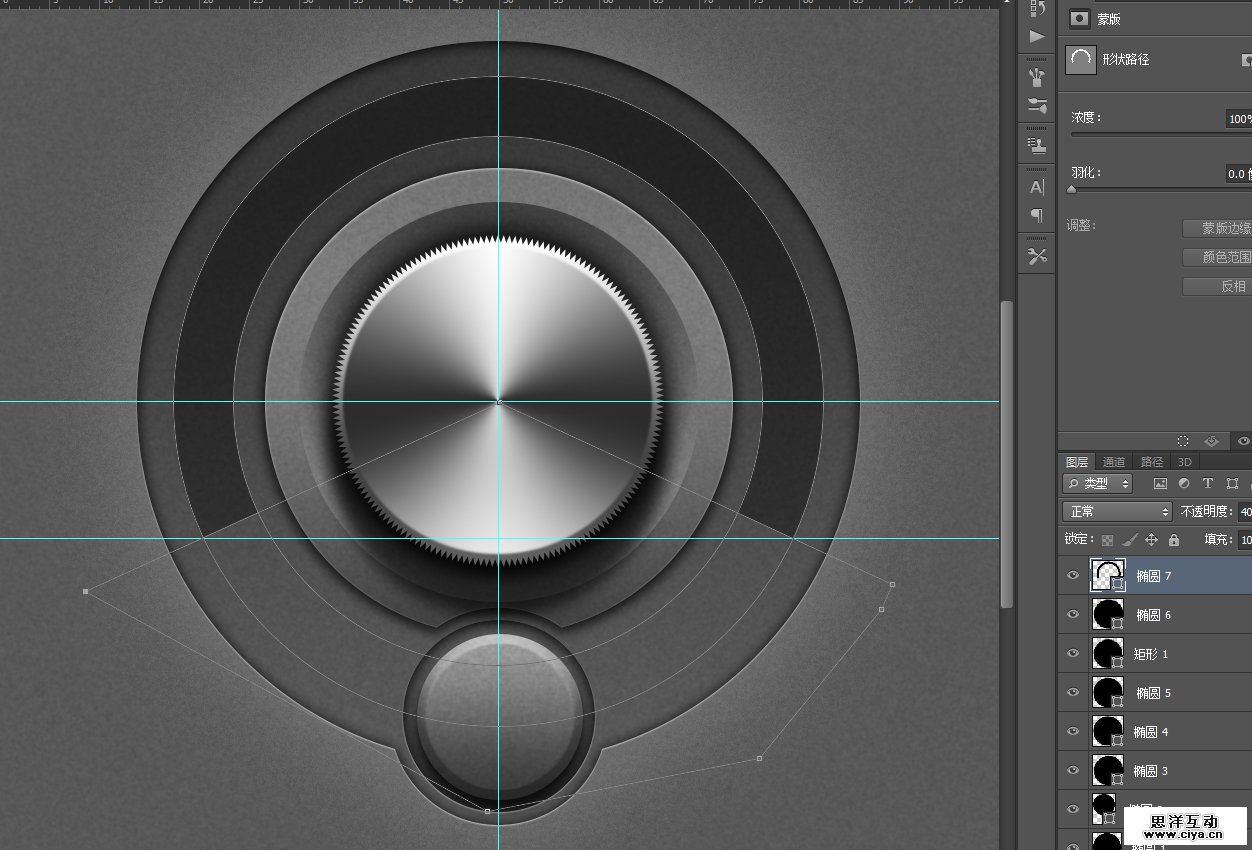Open the Tool Presets wrench icon
Image resolution: width=1252 pixels, height=850 pixels.
(x=1037, y=257)
